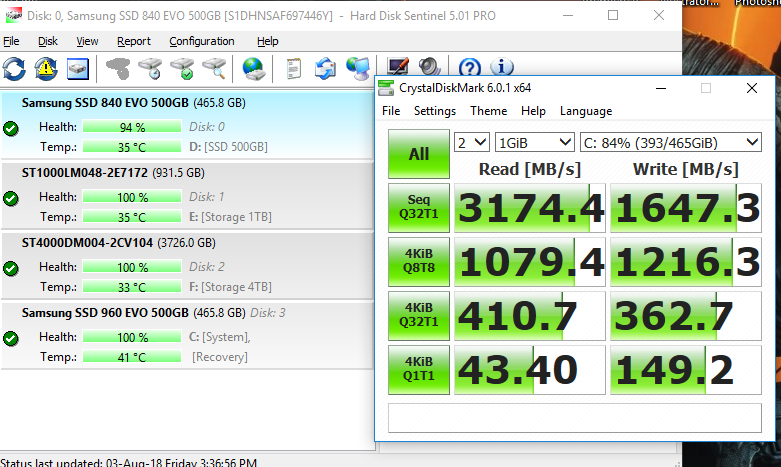The width and height of the screenshot is (781, 467).
Task: Open the test size dropdown showing 1GiB
Action: pyautogui.click(x=534, y=143)
